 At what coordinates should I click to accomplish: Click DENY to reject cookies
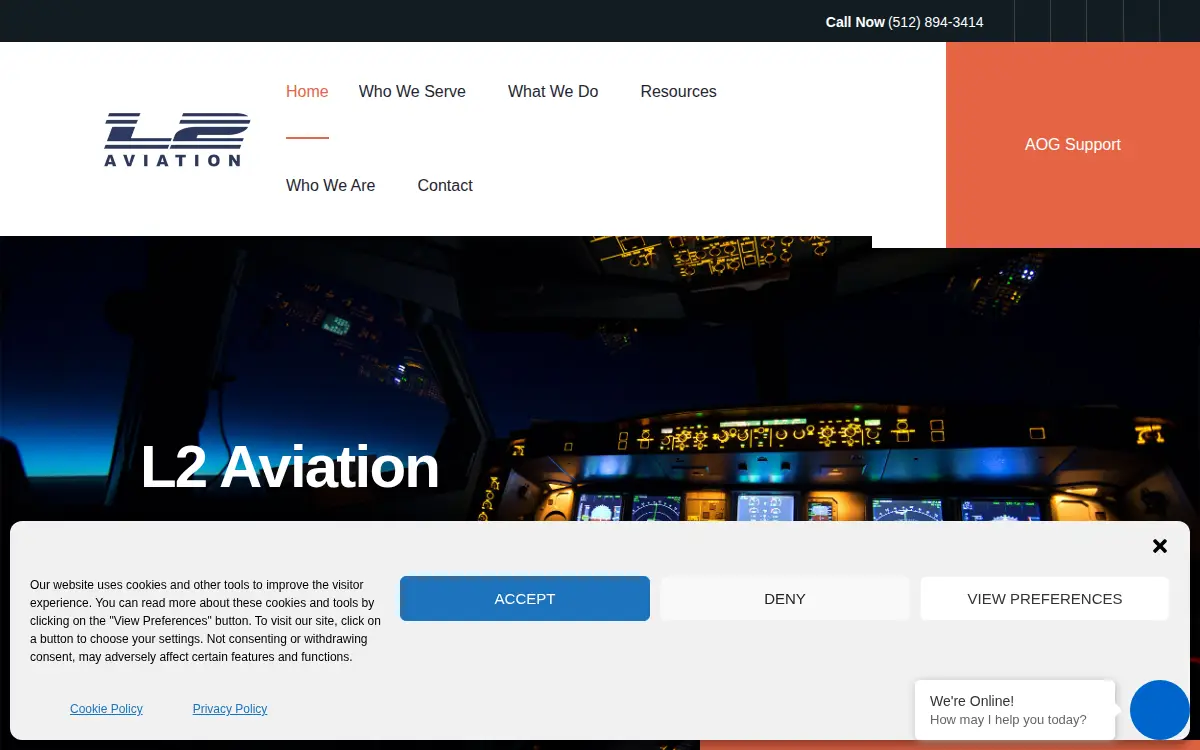[x=785, y=599]
